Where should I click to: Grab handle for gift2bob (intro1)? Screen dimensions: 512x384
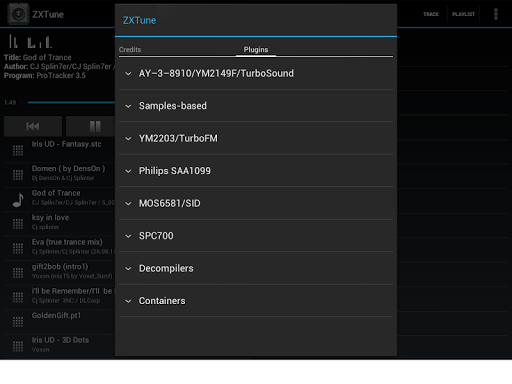pyautogui.click(x=18, y=273)
